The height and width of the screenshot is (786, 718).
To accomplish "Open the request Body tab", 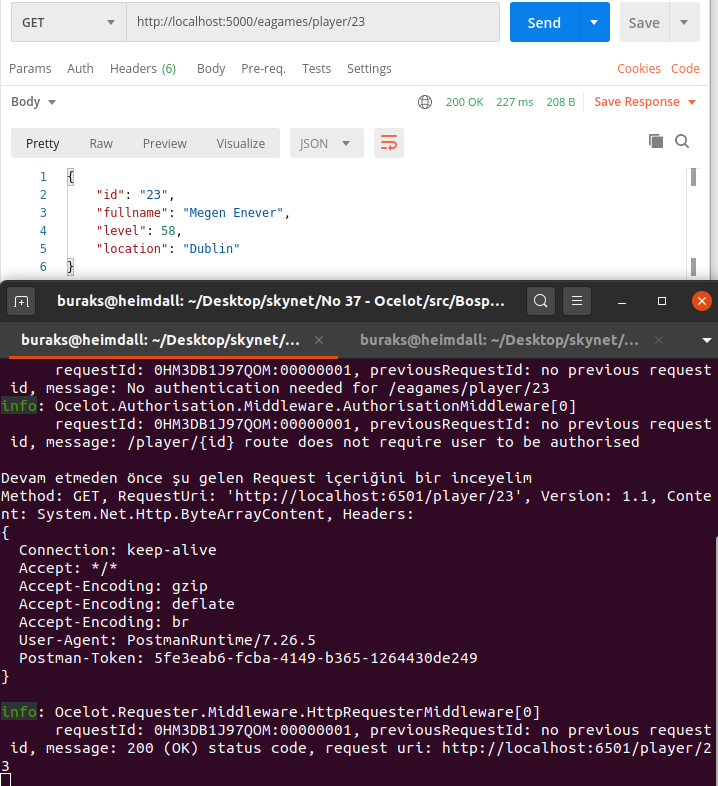I will [x=211, y=69].
